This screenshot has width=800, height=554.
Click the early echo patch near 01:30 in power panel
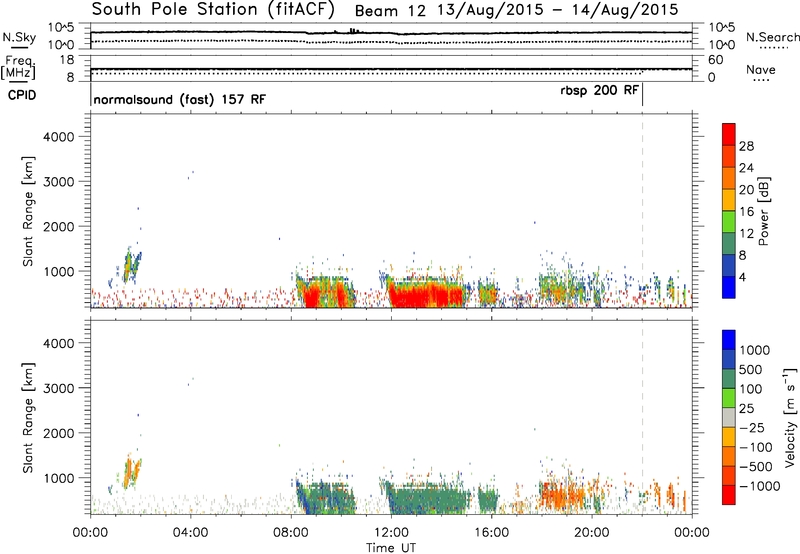tap(132, 265)
